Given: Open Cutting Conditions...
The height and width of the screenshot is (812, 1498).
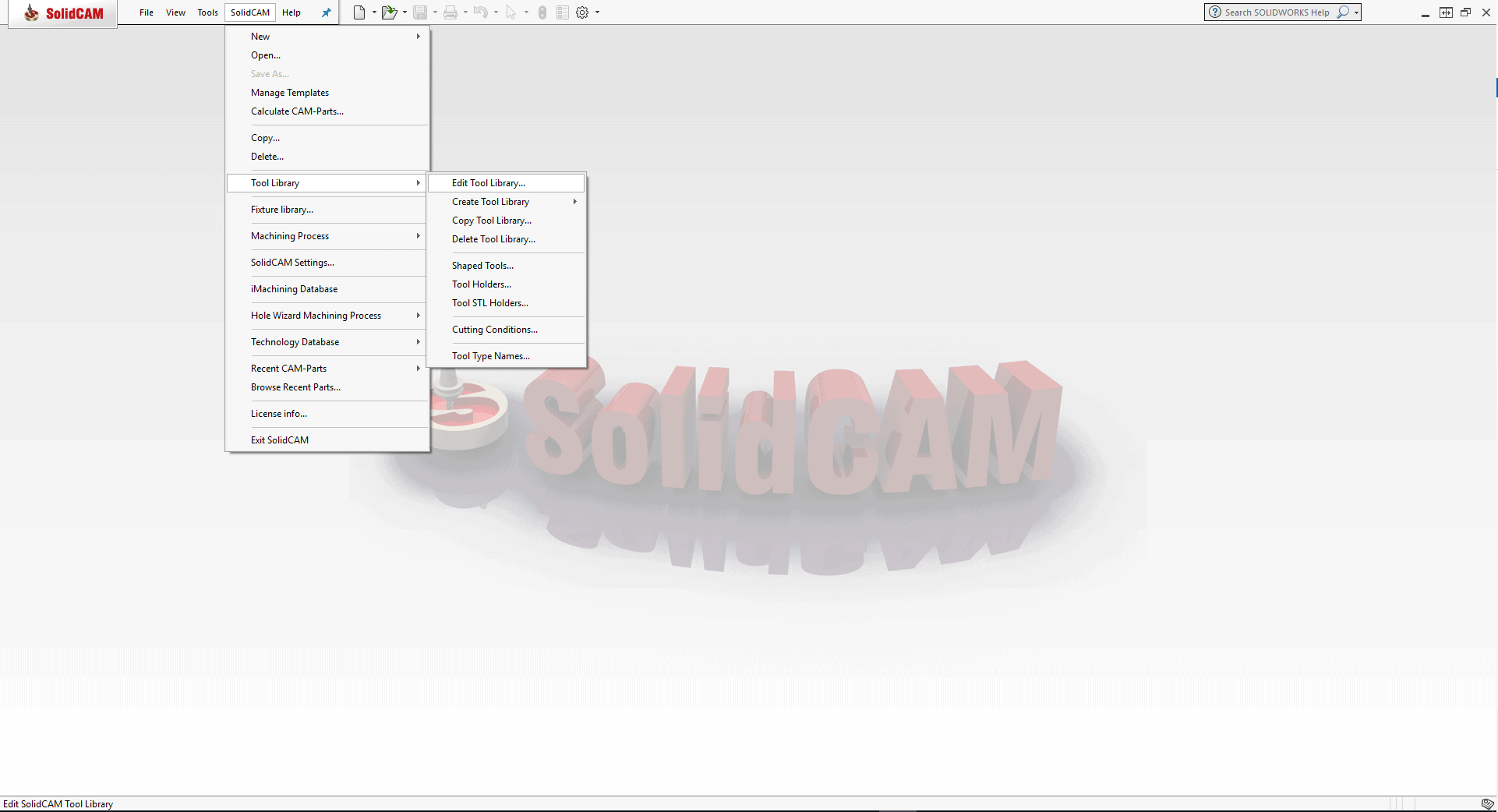Looking at the screenshot, I should [507, 330].
